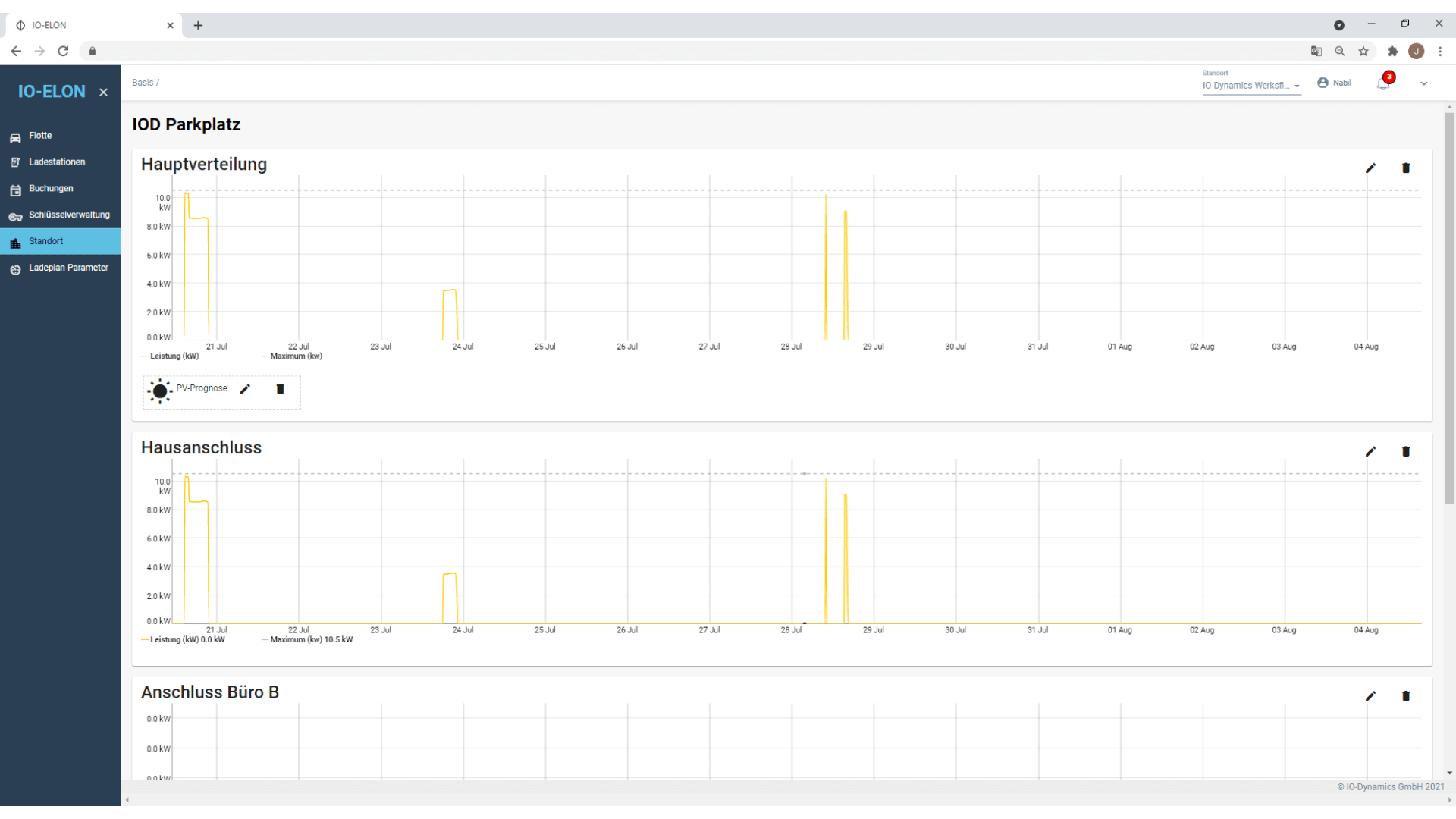
Task: Close the IO-ELON sidebar with X
Action: 103,93
